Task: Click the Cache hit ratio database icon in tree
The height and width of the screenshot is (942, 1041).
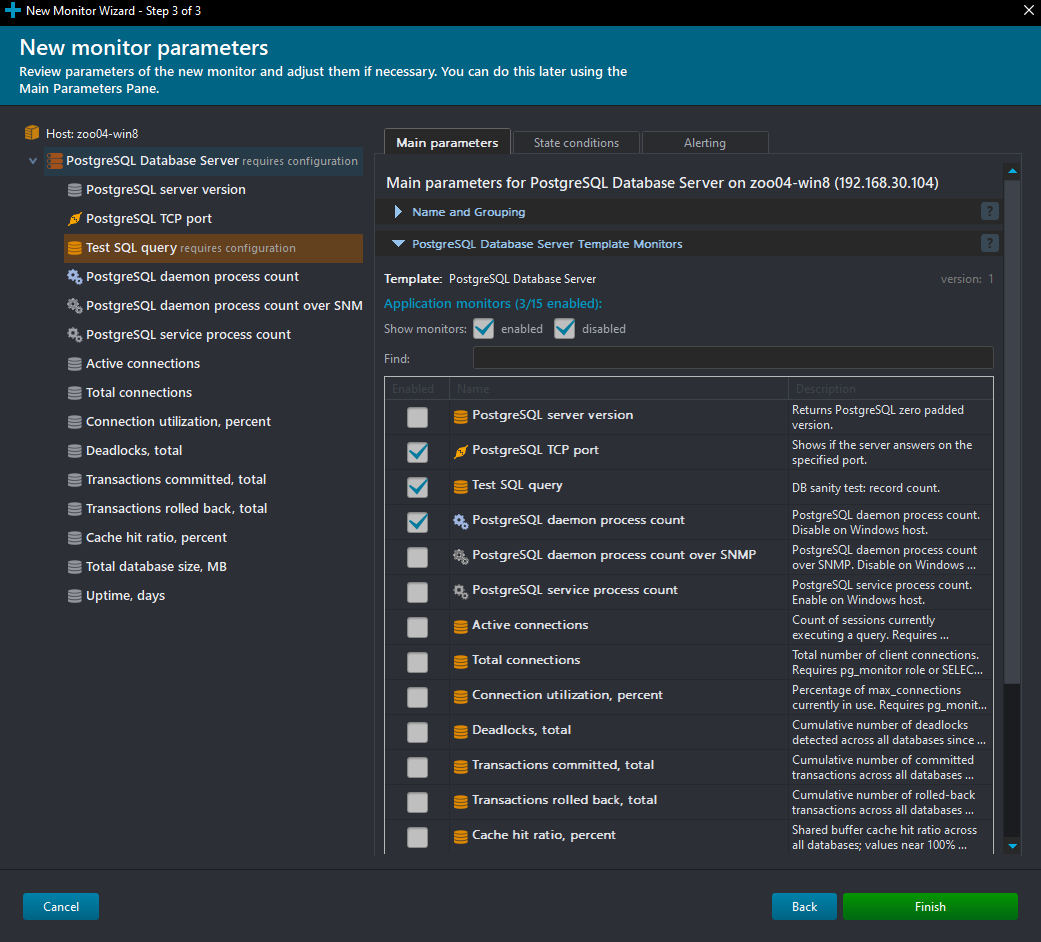Action: point(75,538)
